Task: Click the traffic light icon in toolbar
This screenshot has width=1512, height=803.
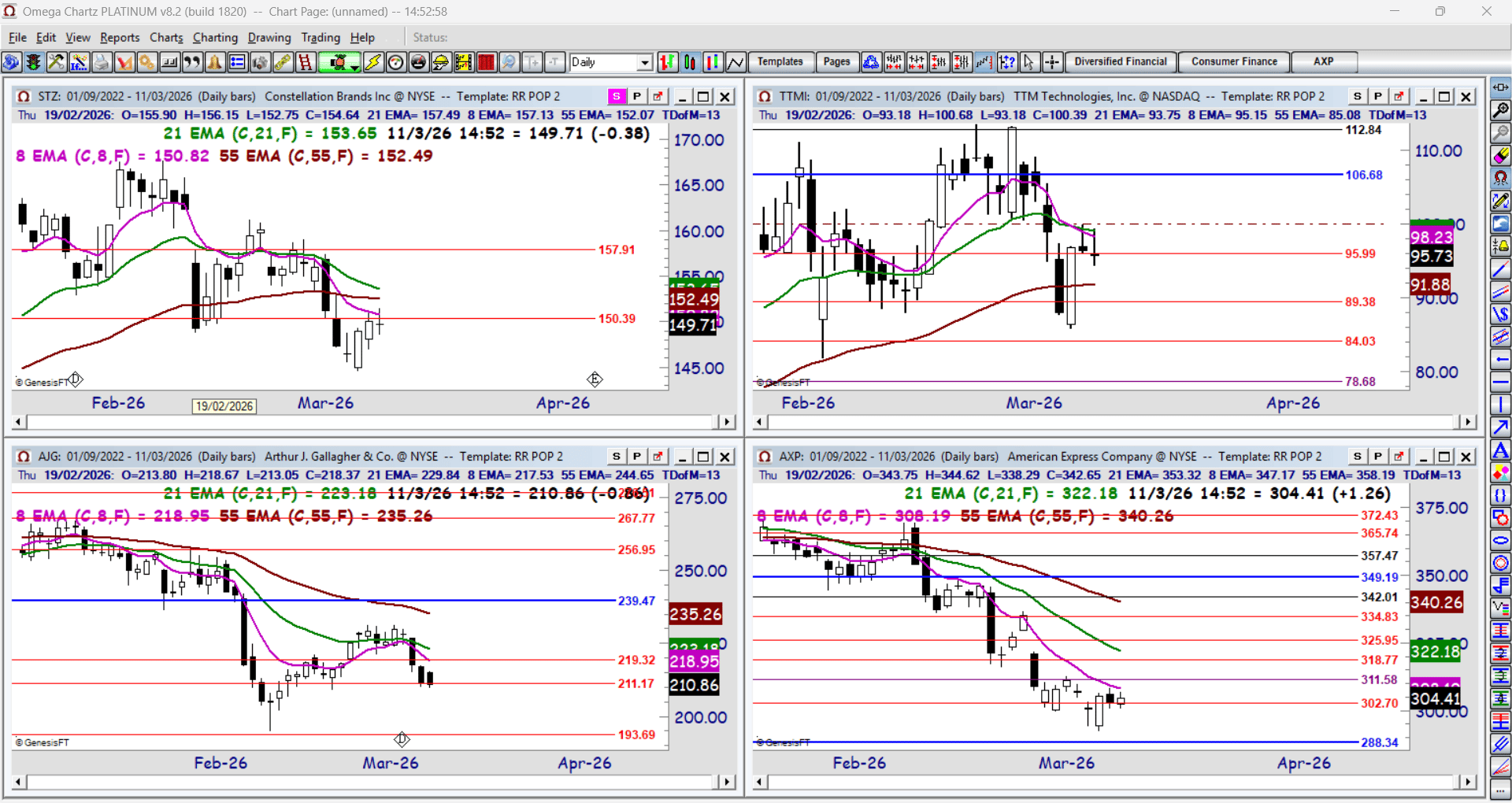Action: pyautogui.click(x=32, y=62)
